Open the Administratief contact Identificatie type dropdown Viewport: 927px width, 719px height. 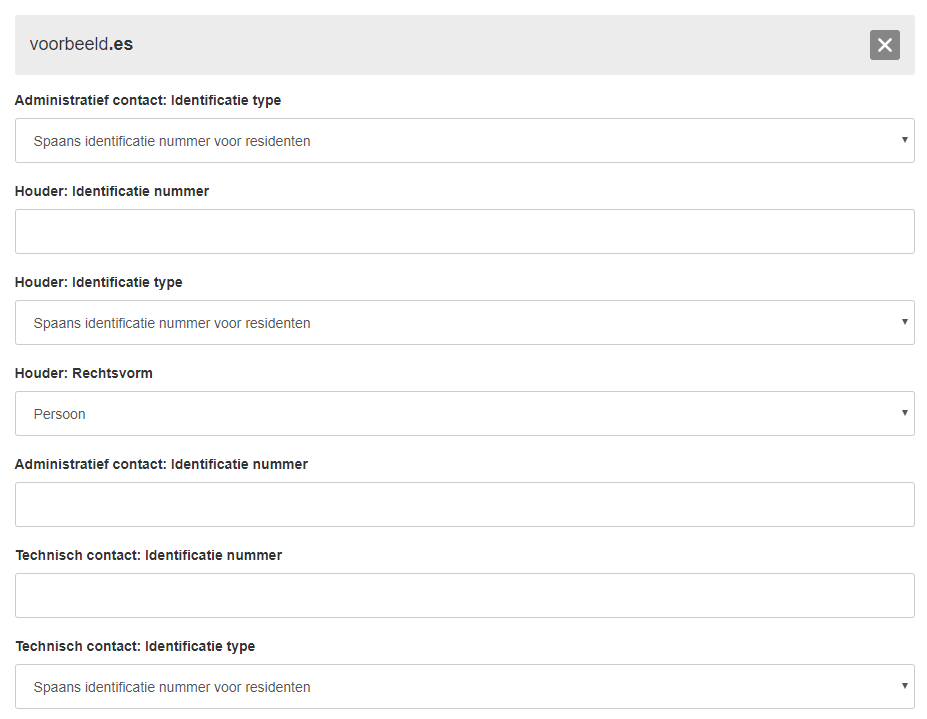pos(464,141)
